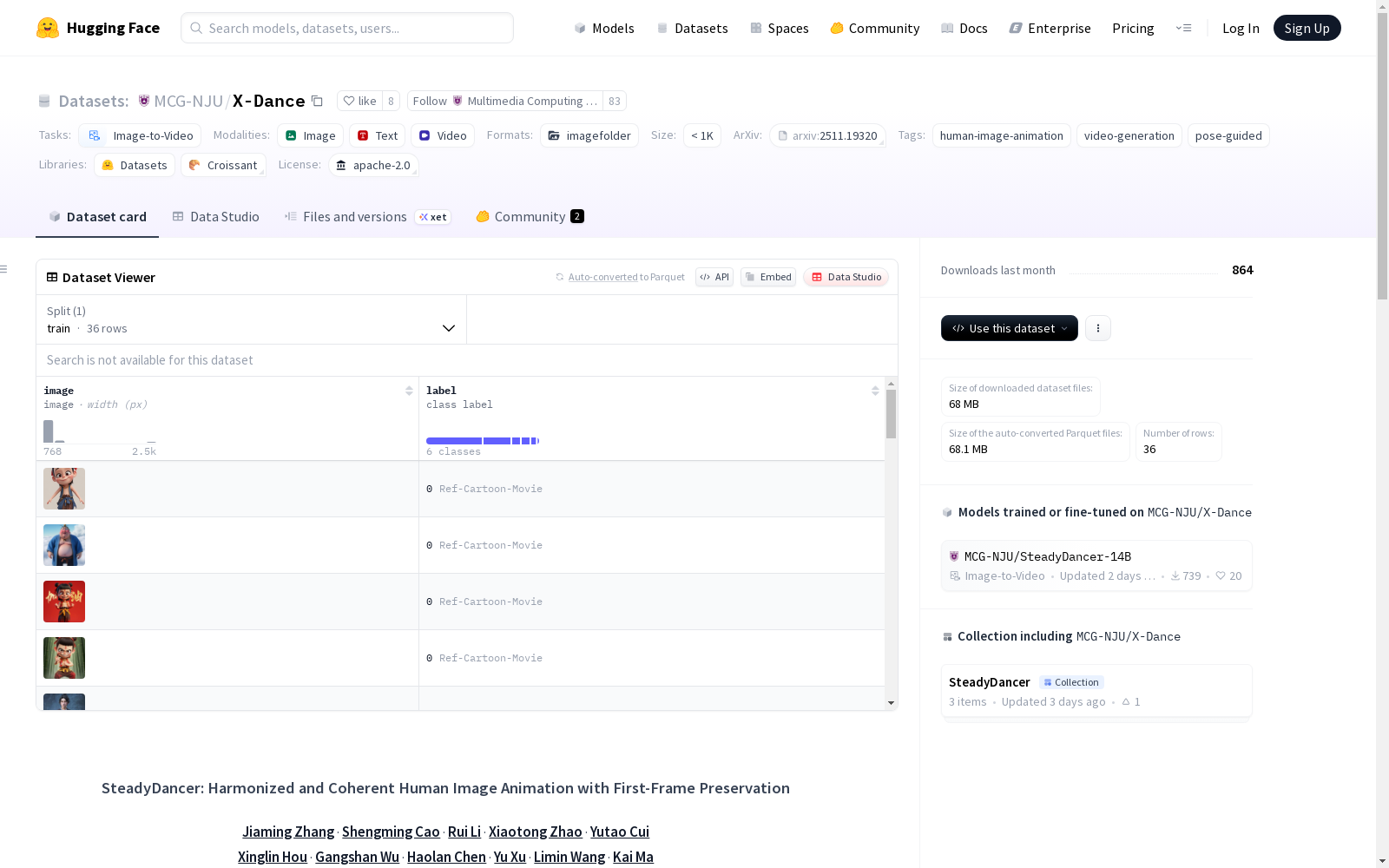Filter by Video modality tag
The height and width of the screenshot is (868, 1389).
(x=443, y=135)
